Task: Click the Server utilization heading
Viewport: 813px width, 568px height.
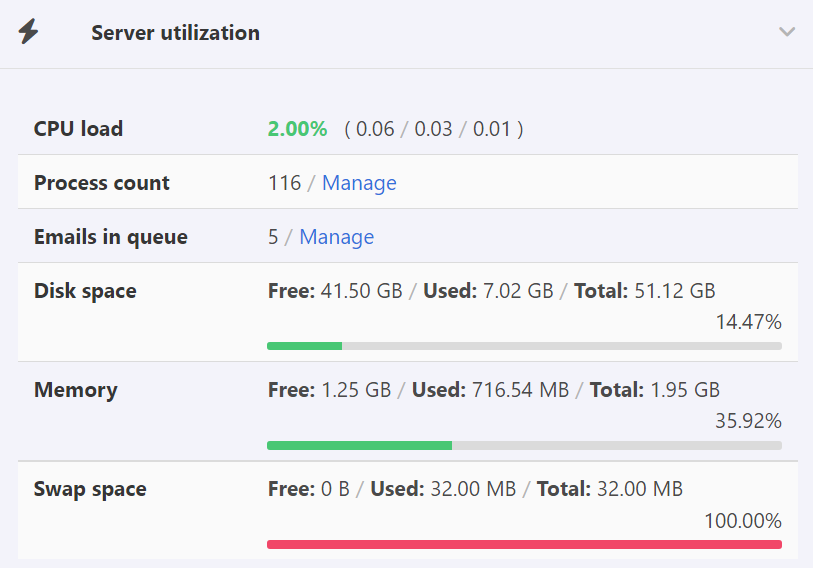Action: [x=175, y=33]
